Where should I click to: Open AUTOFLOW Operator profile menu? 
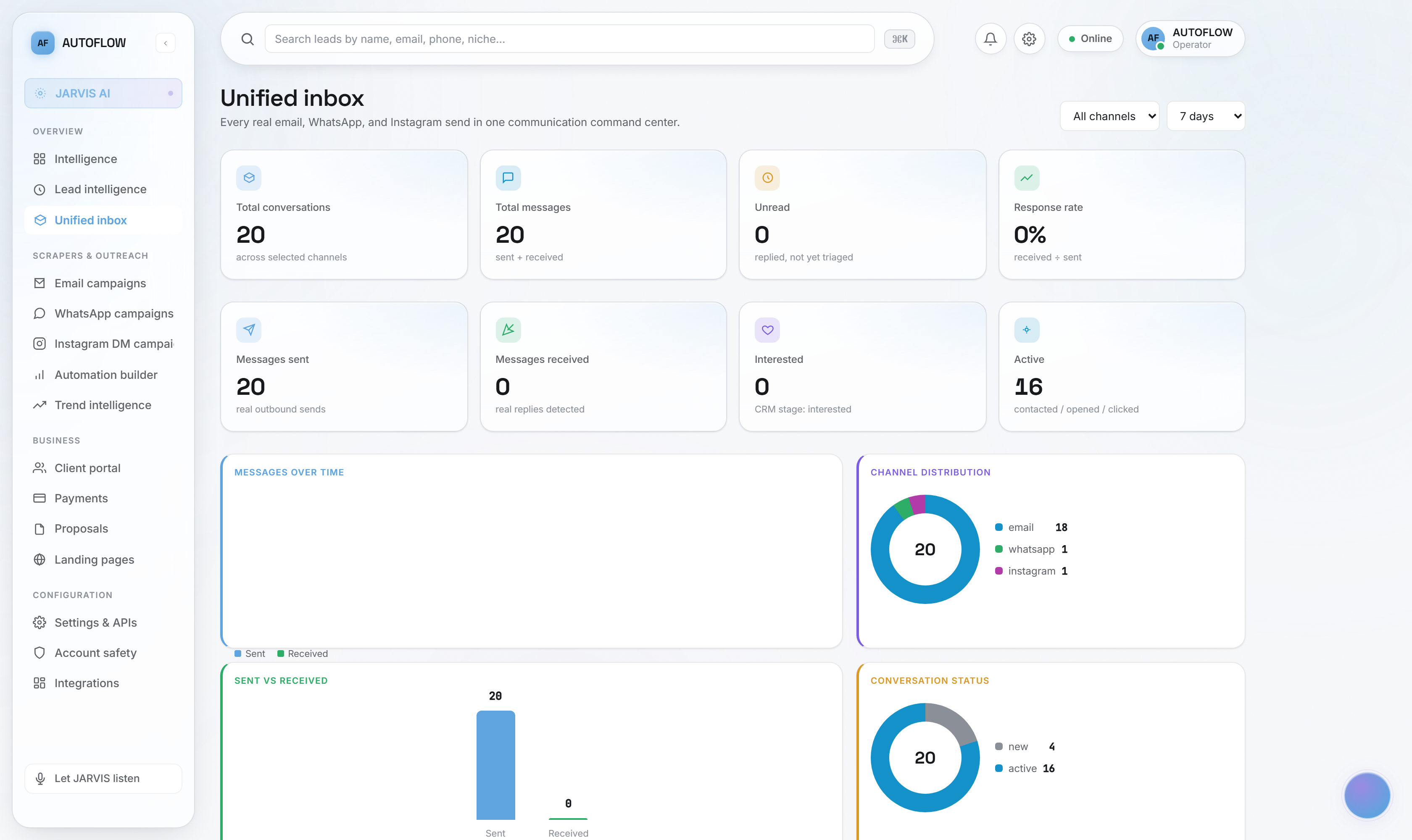pyautogui.click(x=1190, y=39)
